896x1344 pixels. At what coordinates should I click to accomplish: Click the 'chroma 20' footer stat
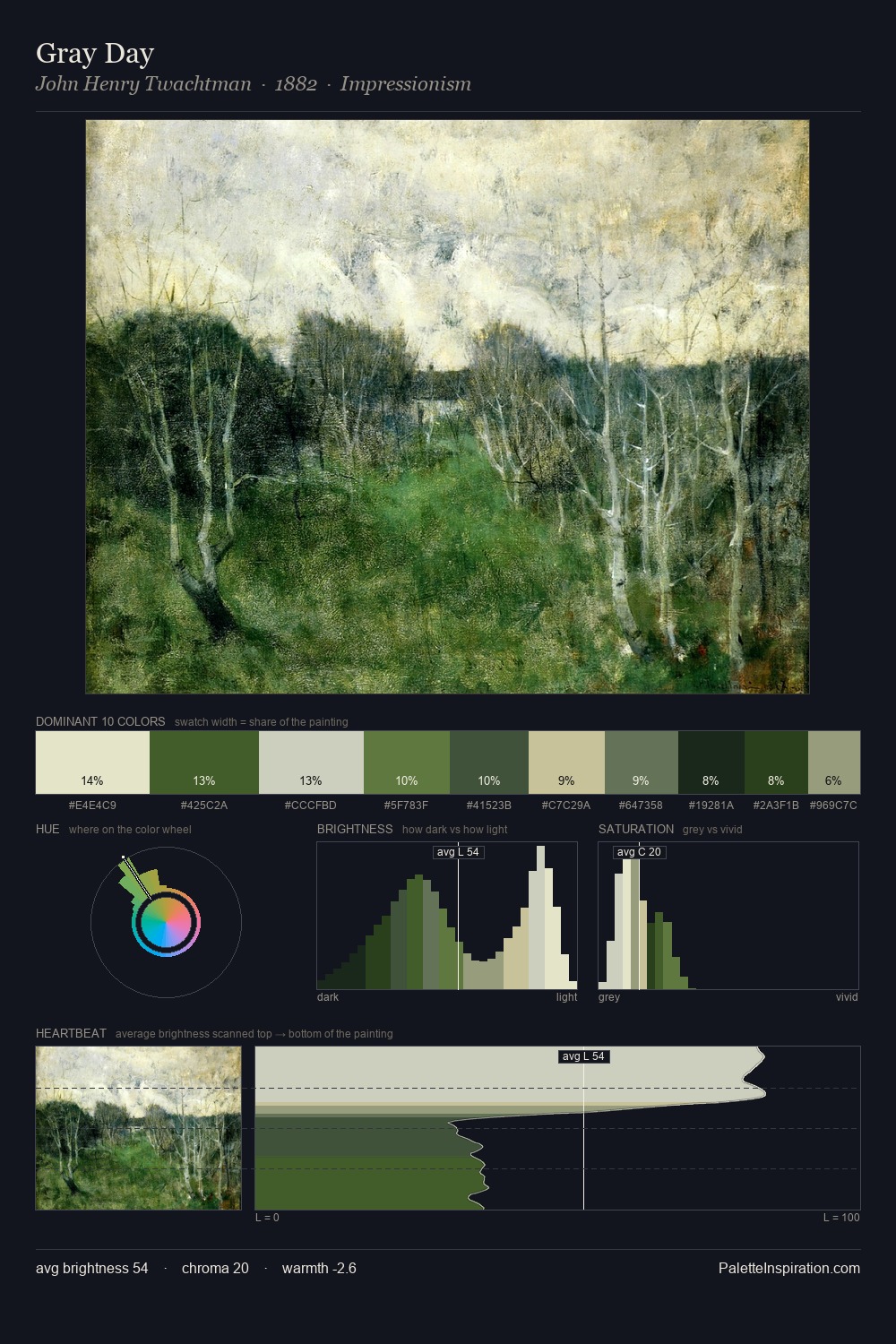coord(215,1268)
